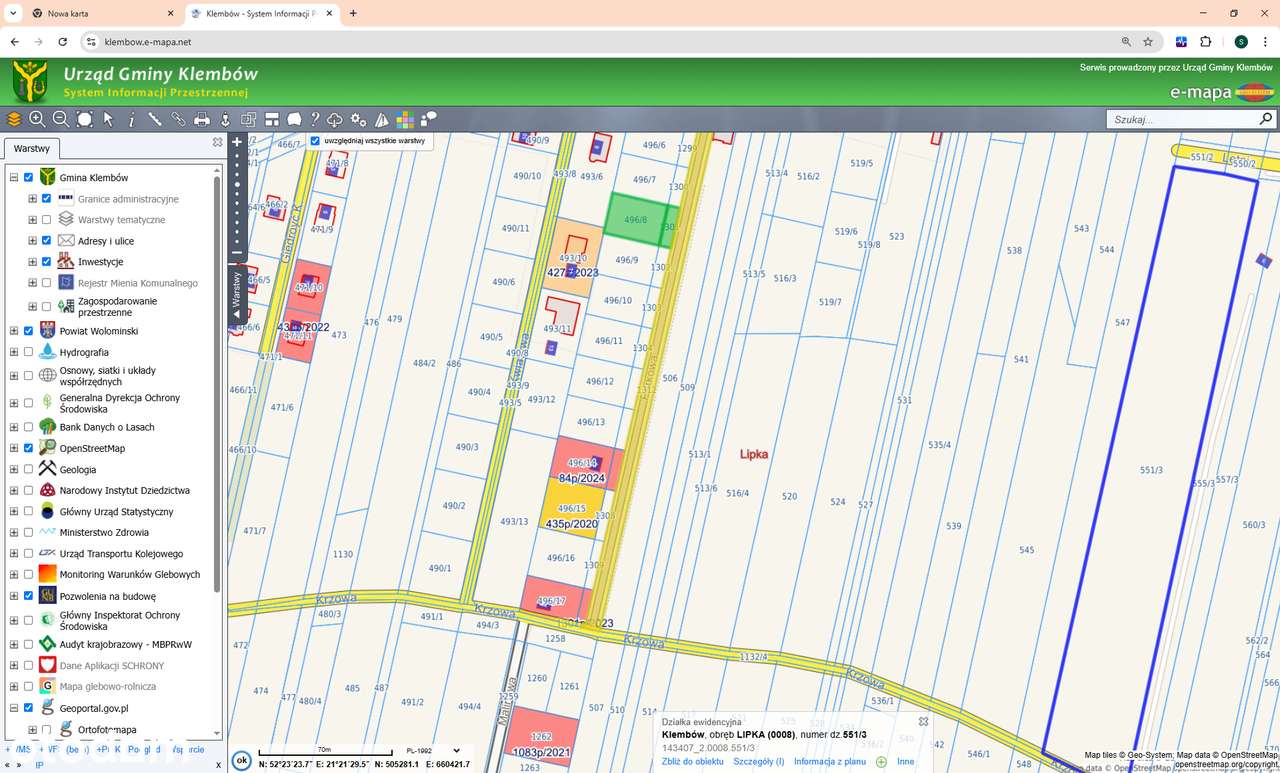Switch to the Warstwy tab
This screenshot has height=773, width=1280.
pyautogui.click(x=32, y=148)
